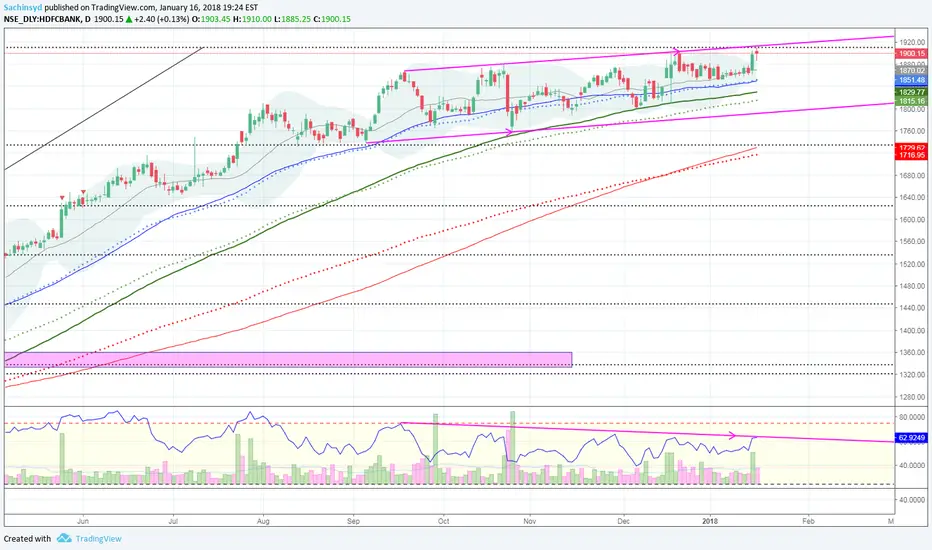
Task: Select the low price L:1885.25
Action: tap(292, 19)
